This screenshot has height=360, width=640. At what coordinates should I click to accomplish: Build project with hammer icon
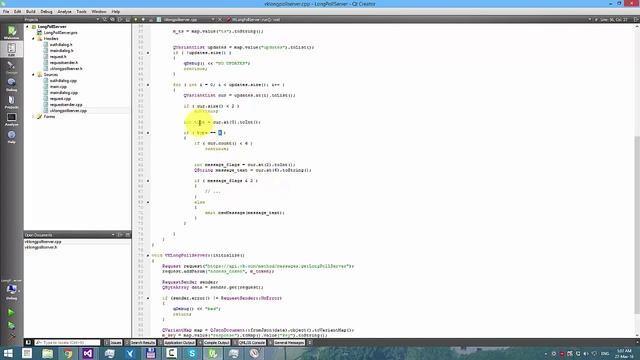(x=11, y=336)
